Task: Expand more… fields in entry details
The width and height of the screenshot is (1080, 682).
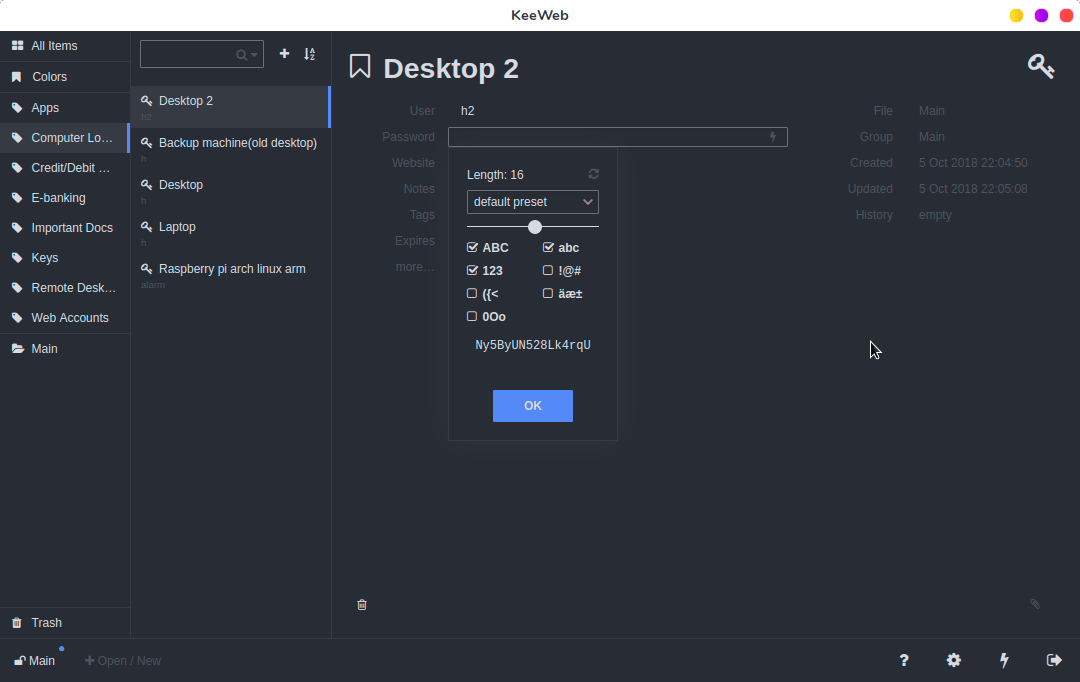Action: (x=415, y=267)
